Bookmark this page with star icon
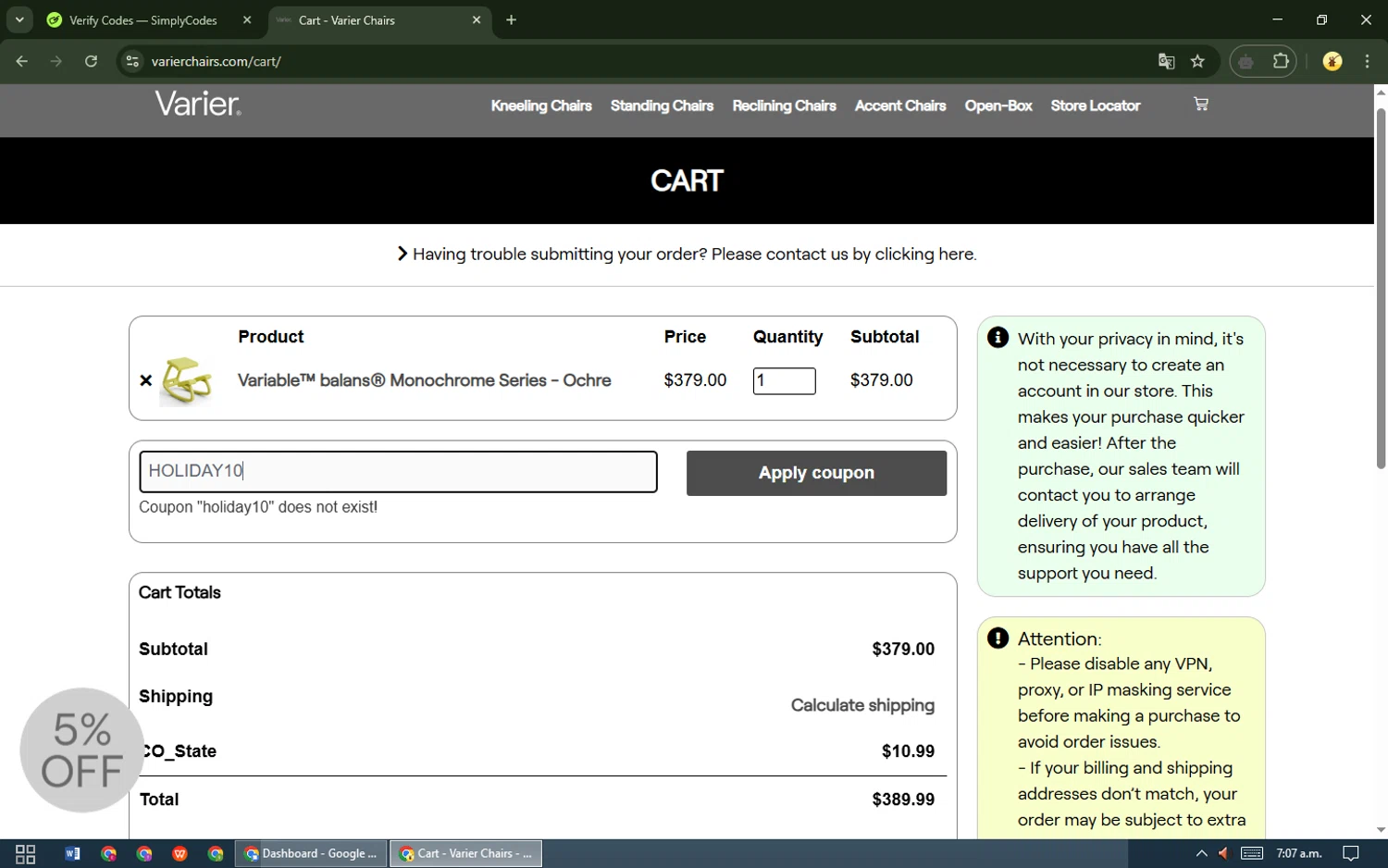Screen dimensions: 1388x868 [1198, 61]
